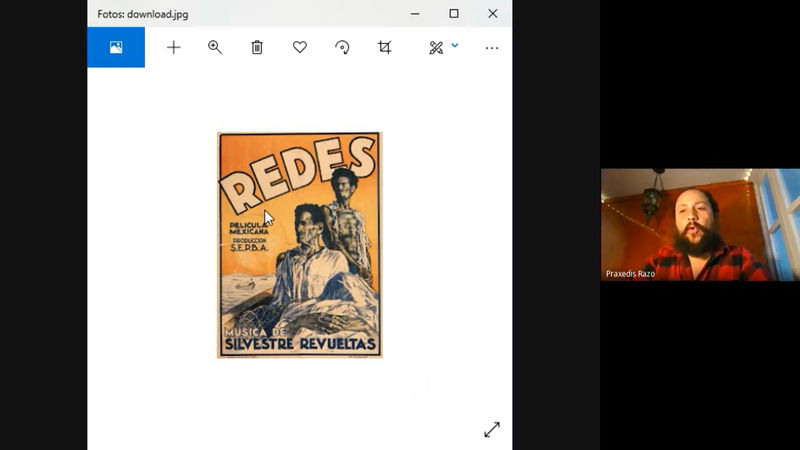This screenshot has width=800, height=450.
Task: Click the Add to plus icon
Action: coord(173,47)
